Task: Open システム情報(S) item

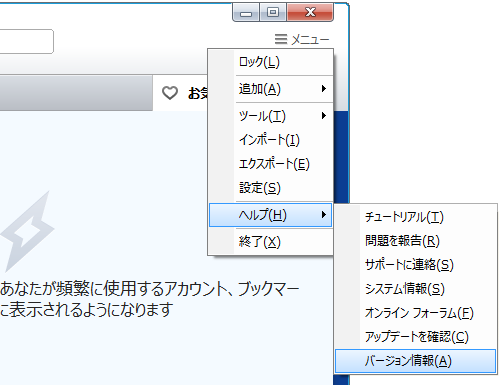Action: (415, 289)
